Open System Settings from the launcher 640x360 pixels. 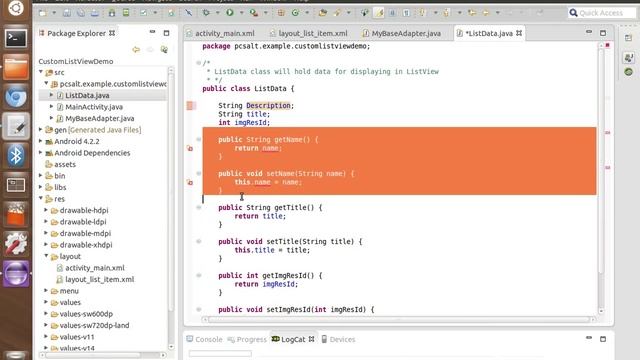(16, 244)
